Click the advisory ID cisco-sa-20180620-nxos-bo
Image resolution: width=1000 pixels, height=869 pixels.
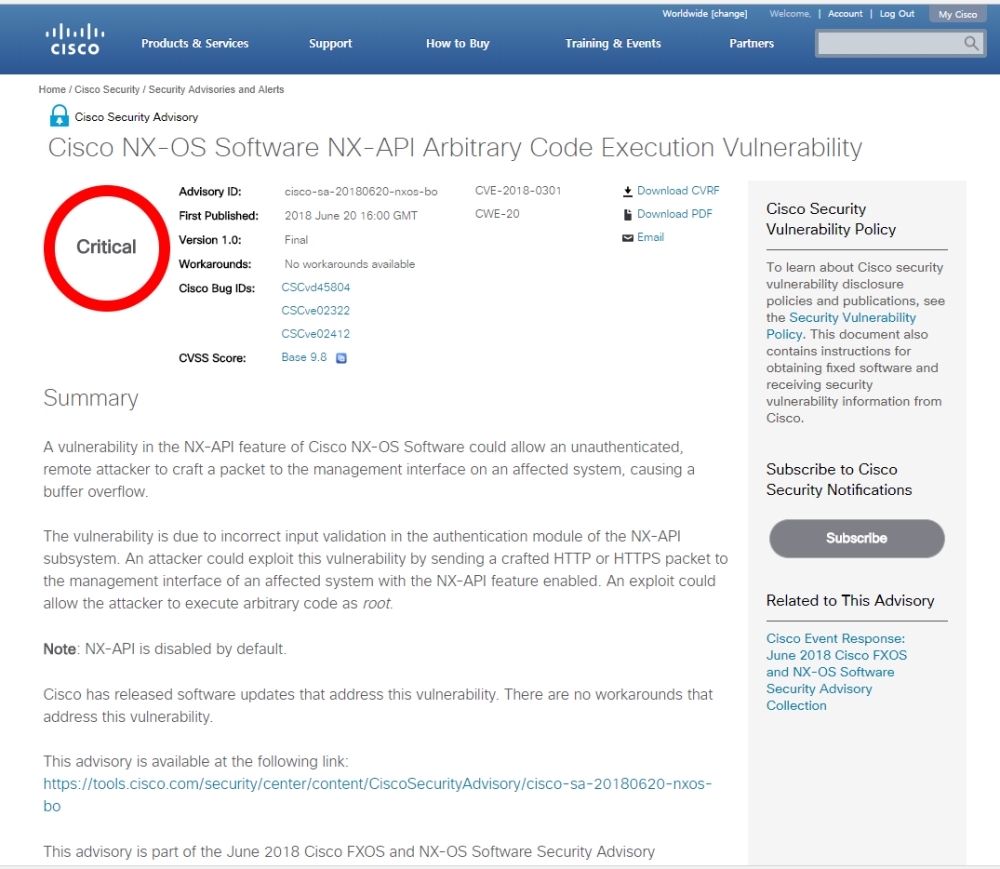coord(361,191)
